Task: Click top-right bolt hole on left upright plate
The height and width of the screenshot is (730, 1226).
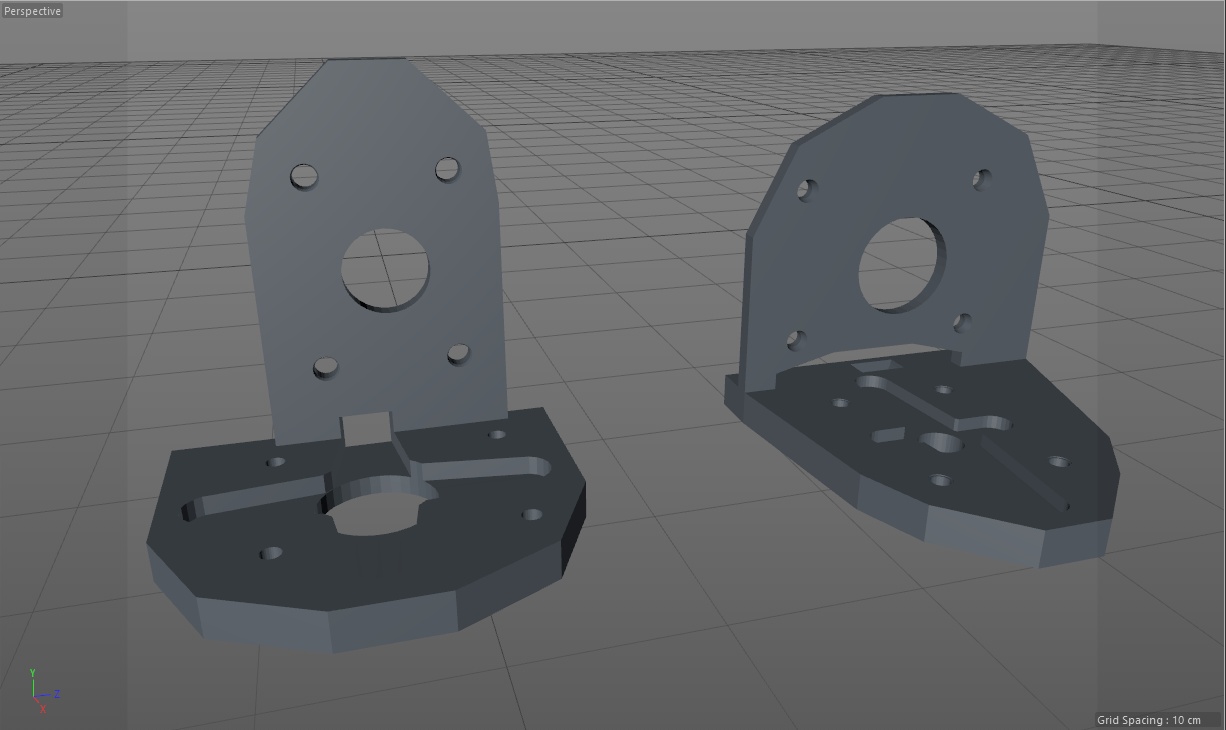Action: click(x=447, y=169)
